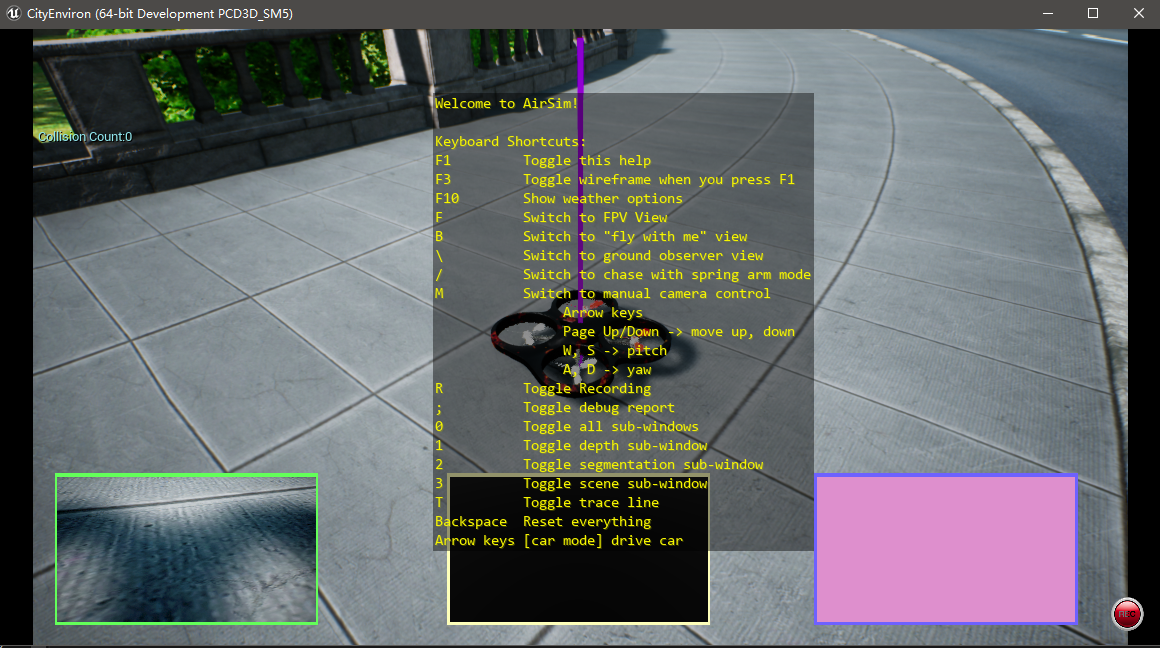Click the Collision Count indicator

84,136
